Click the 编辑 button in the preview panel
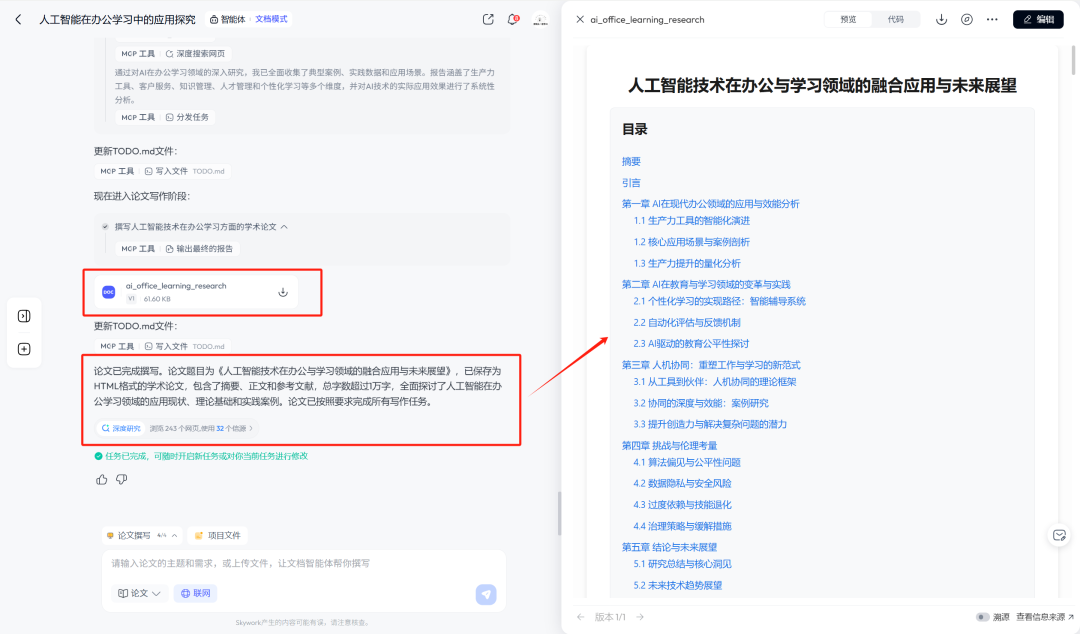This screenshot has height=634, width=1080. (x=1038, y=18)
